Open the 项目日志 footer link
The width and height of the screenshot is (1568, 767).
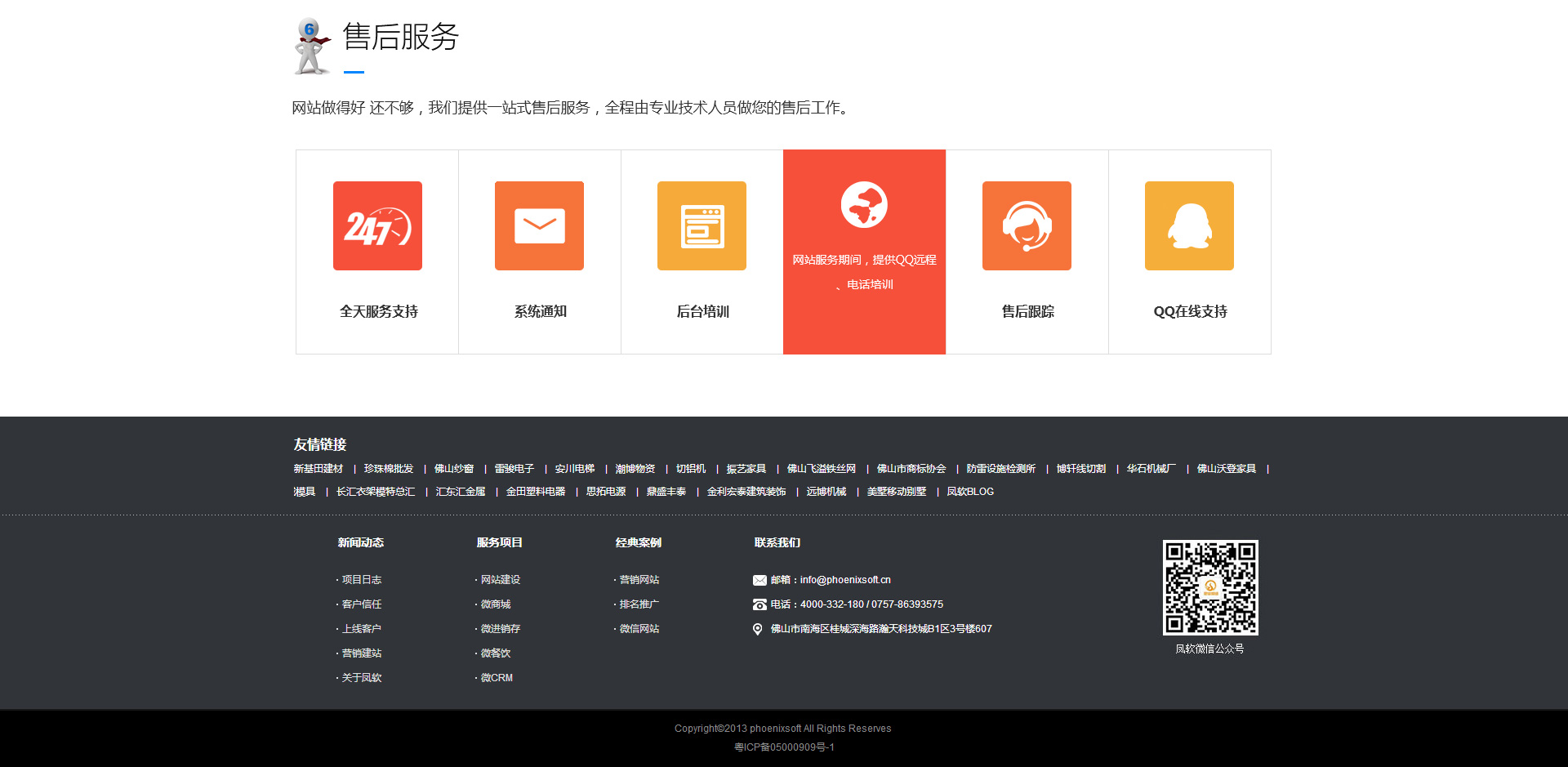[x=362, y=580]
